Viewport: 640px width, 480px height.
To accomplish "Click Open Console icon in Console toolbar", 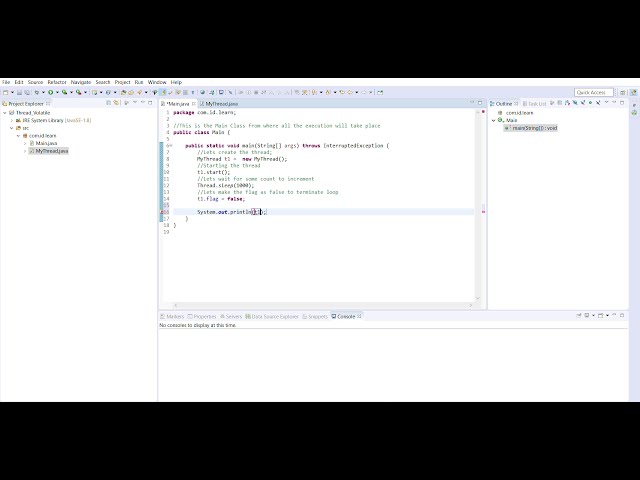I will [600, 316].
